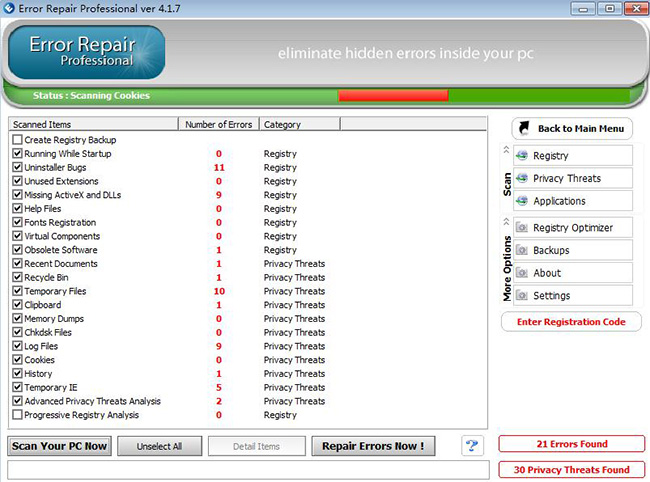Minimize the Error Repair window
The width and height of the screenshot is (650, 482).
coord(583,8)
